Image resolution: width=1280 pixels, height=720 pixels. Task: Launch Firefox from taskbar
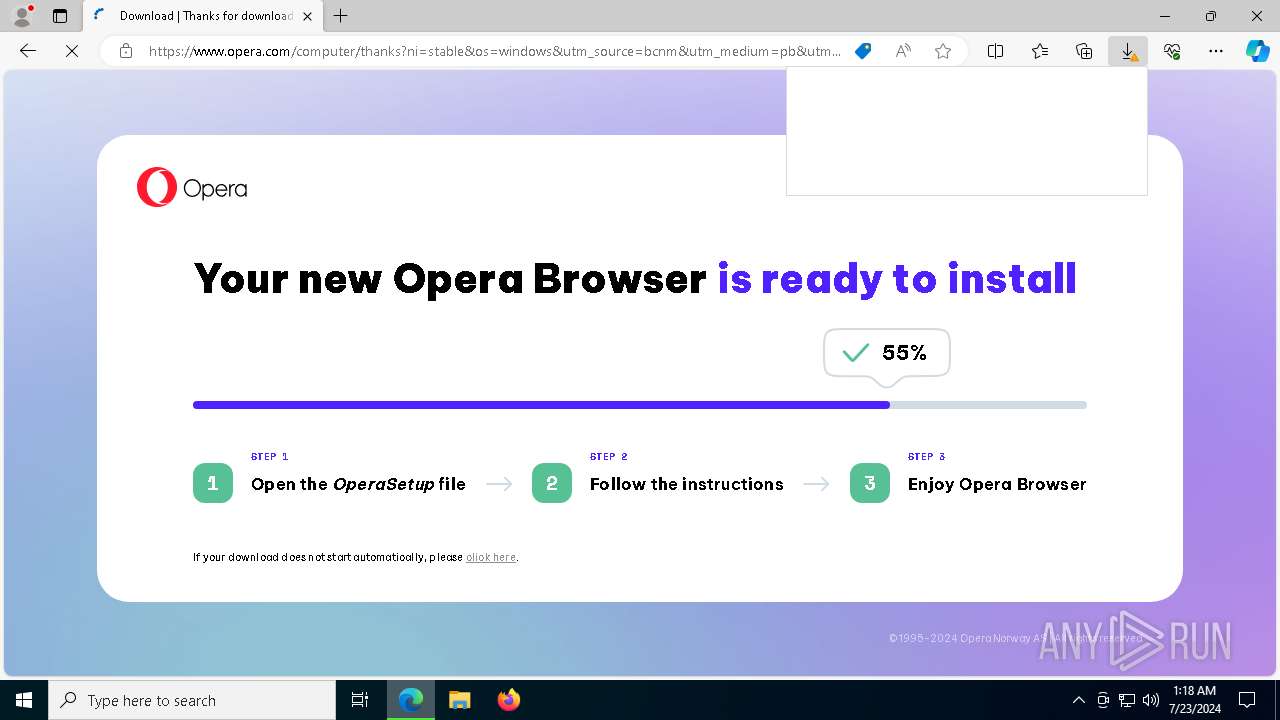click(x=509, y=700)
